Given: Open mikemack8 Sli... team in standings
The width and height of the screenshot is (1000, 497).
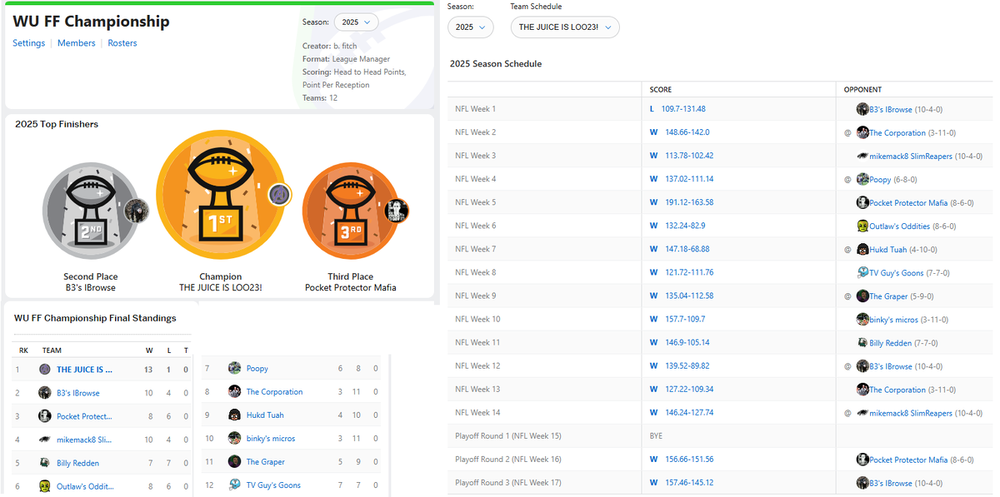Looking at the screenshot, I should click(84, 440).
